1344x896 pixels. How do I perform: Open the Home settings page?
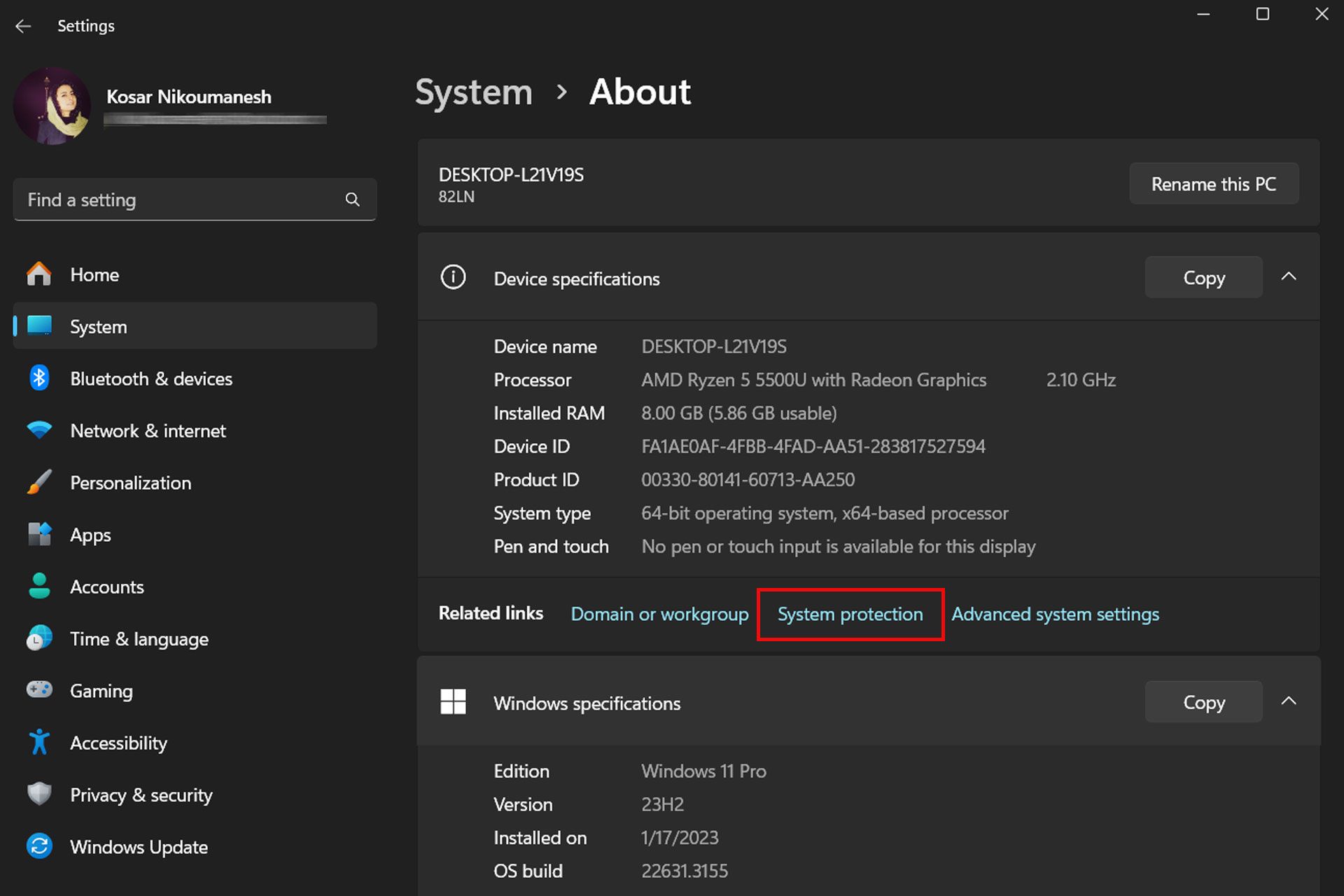pyautogui.click(x=195, y=274)
